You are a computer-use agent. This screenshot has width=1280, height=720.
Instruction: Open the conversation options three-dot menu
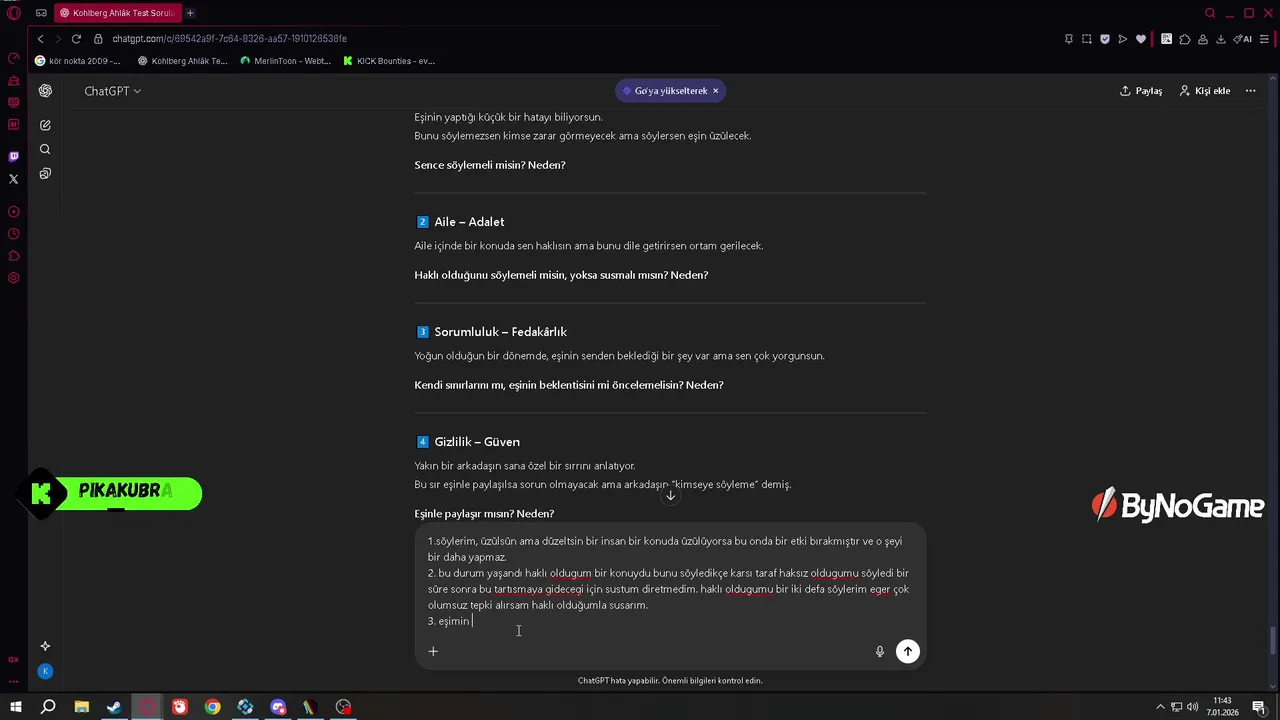click(1250, 91)
